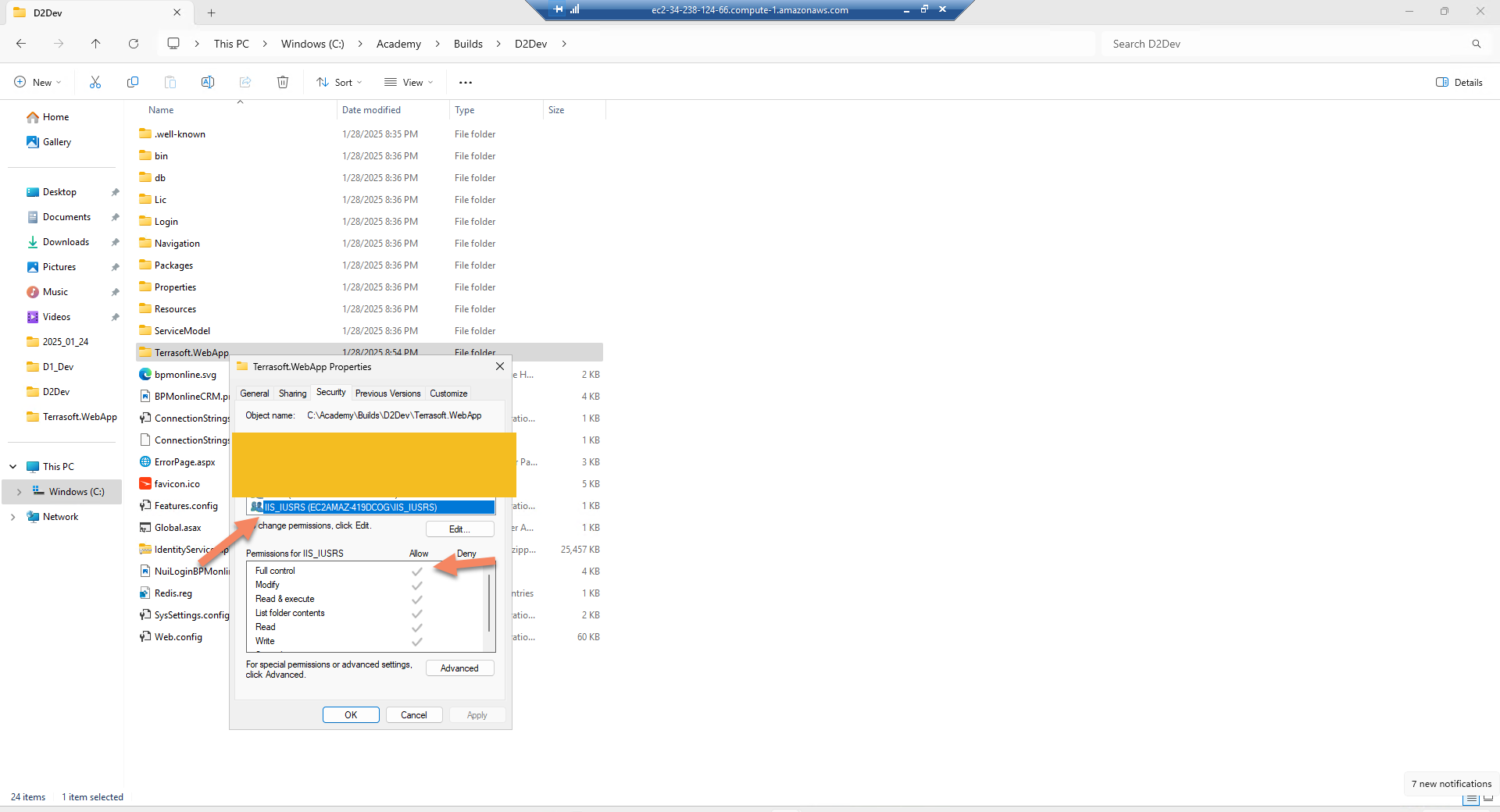Select the Security tab

(331, 392)
